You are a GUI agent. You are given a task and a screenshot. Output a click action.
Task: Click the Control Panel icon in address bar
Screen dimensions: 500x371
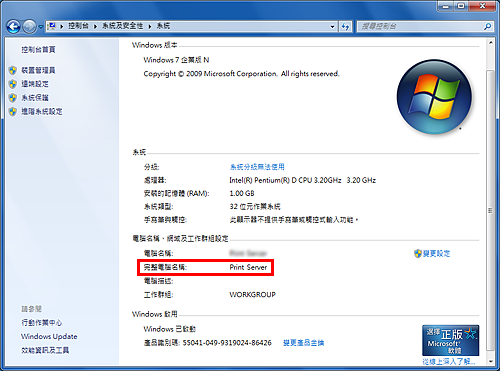(x=52, y=26)
